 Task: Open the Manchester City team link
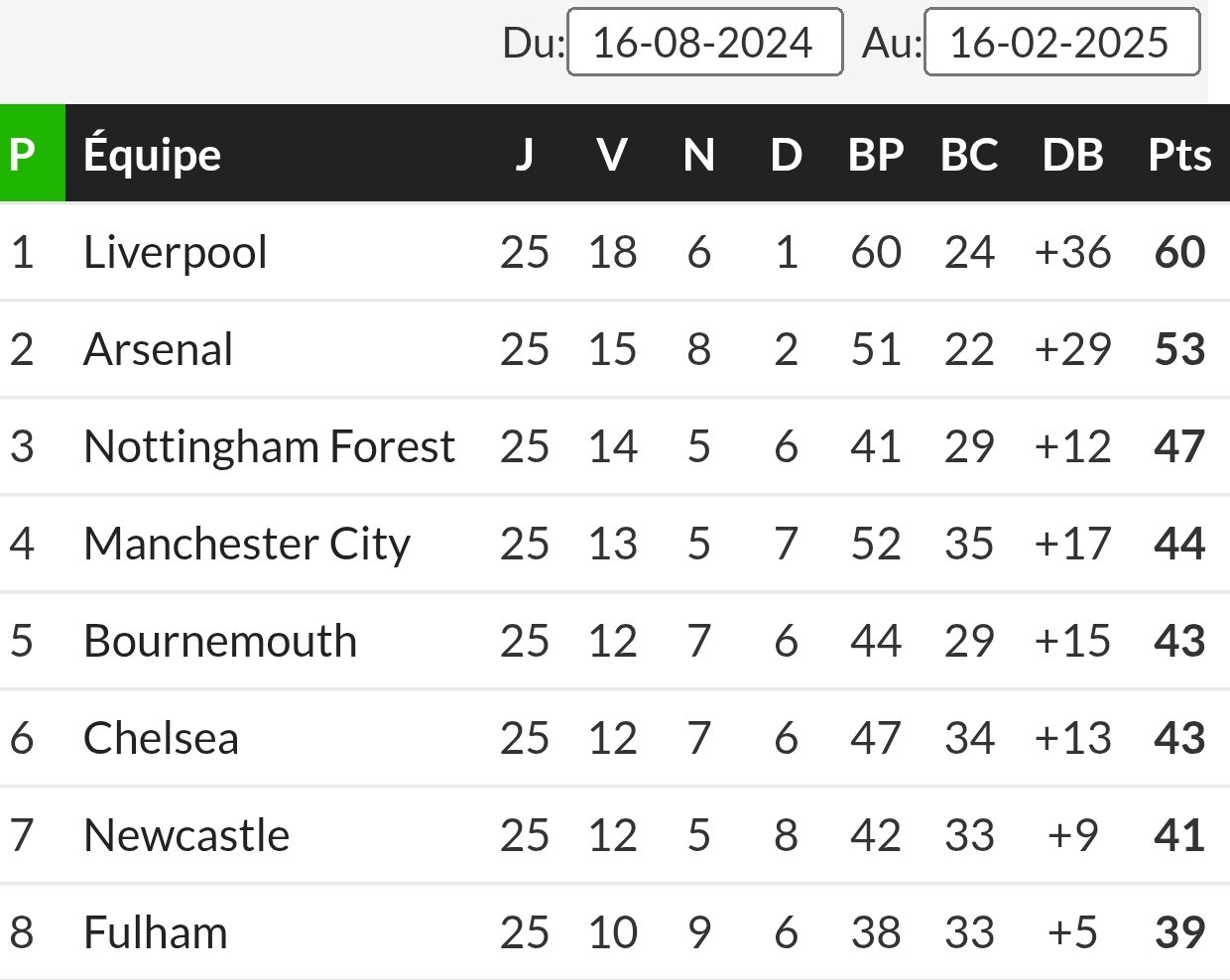tap(247, 544)
